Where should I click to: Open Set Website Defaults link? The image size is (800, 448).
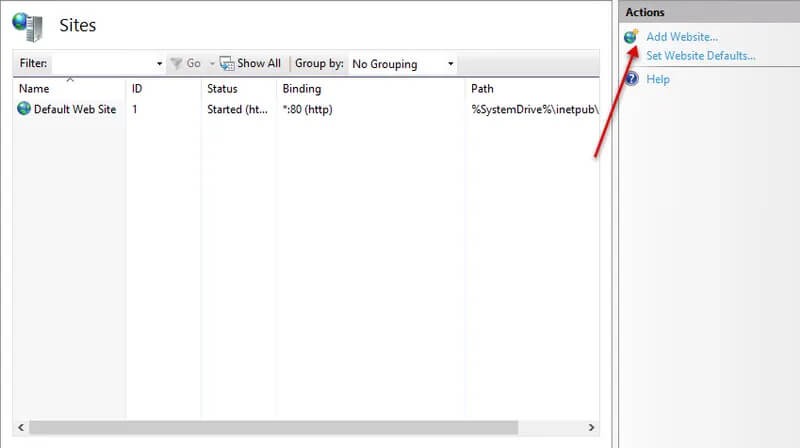point(700,56)
